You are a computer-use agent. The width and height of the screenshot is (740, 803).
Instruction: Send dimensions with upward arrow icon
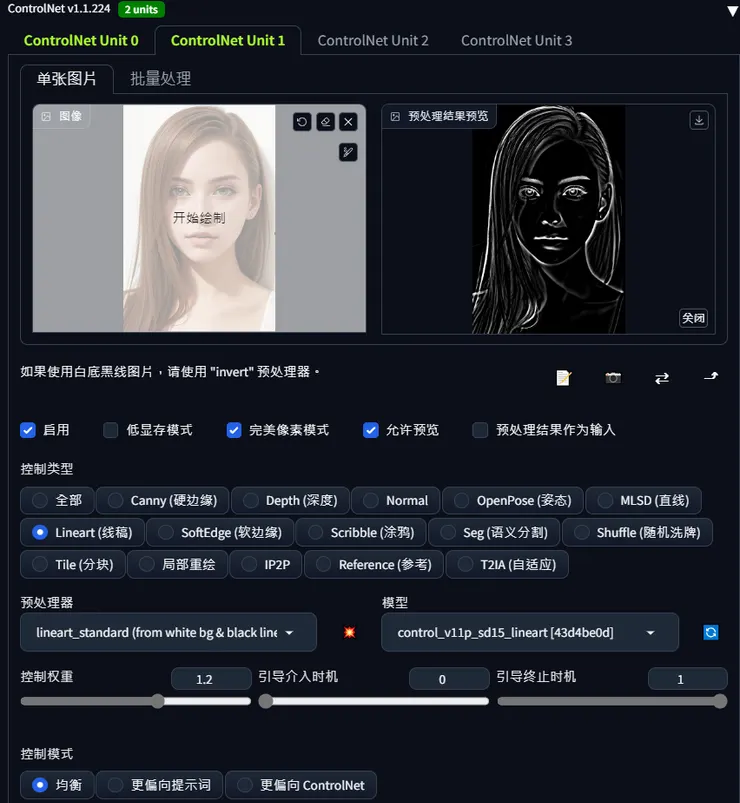coord(711,377)
